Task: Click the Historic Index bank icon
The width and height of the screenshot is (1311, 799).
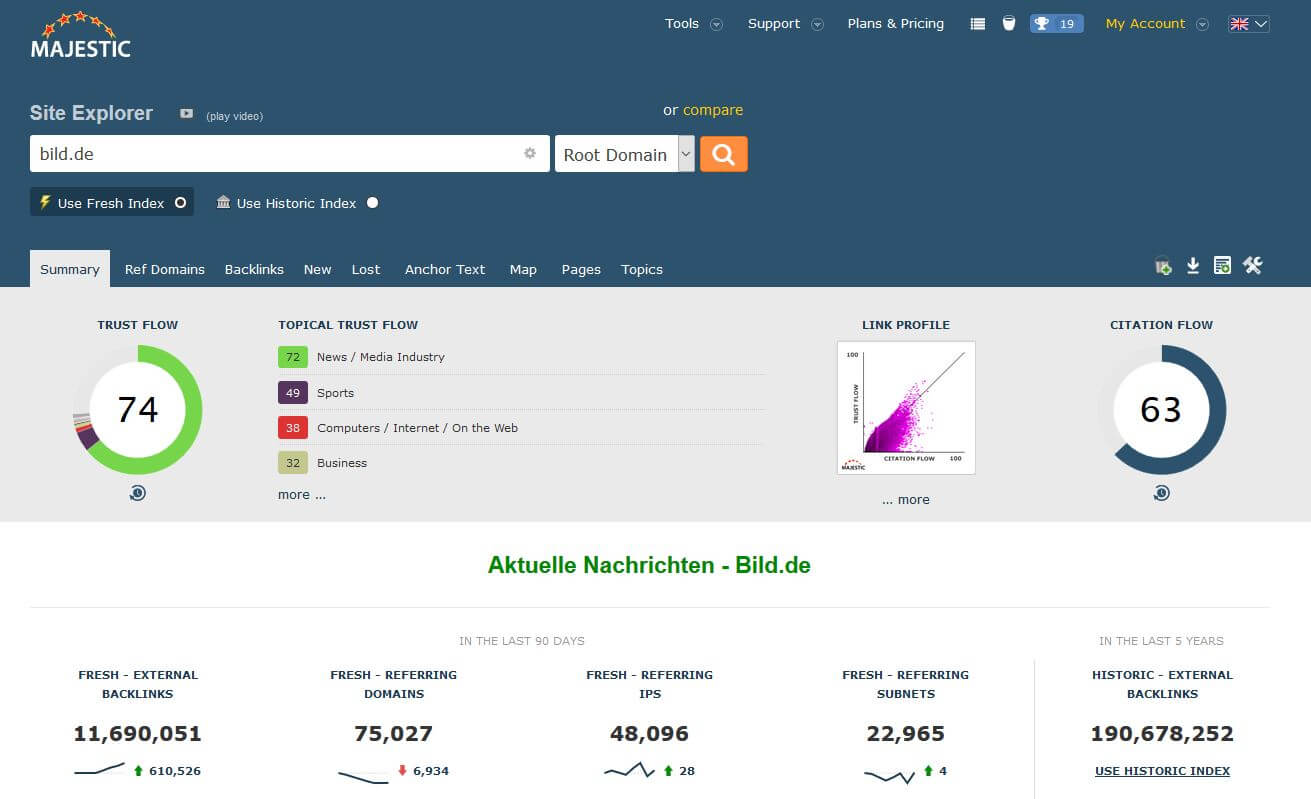Action: pos(223,202)
